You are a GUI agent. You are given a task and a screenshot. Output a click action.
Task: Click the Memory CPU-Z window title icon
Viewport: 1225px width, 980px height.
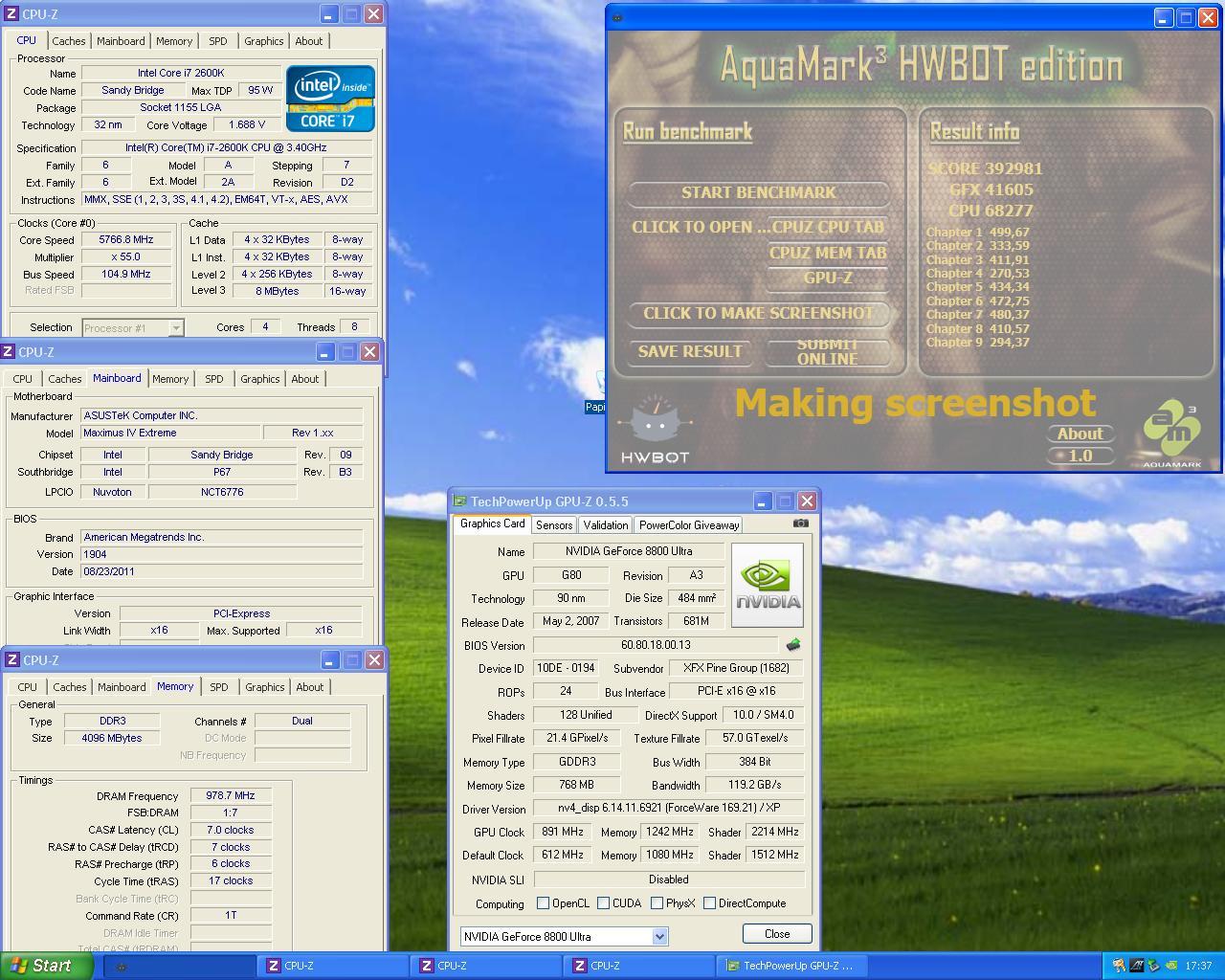[12, 659]
